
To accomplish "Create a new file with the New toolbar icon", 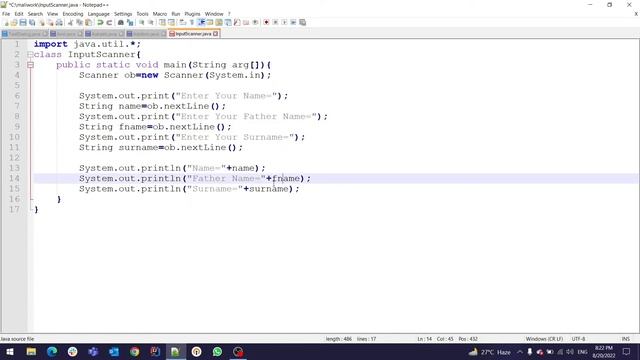I will click(x=7, y=22).
